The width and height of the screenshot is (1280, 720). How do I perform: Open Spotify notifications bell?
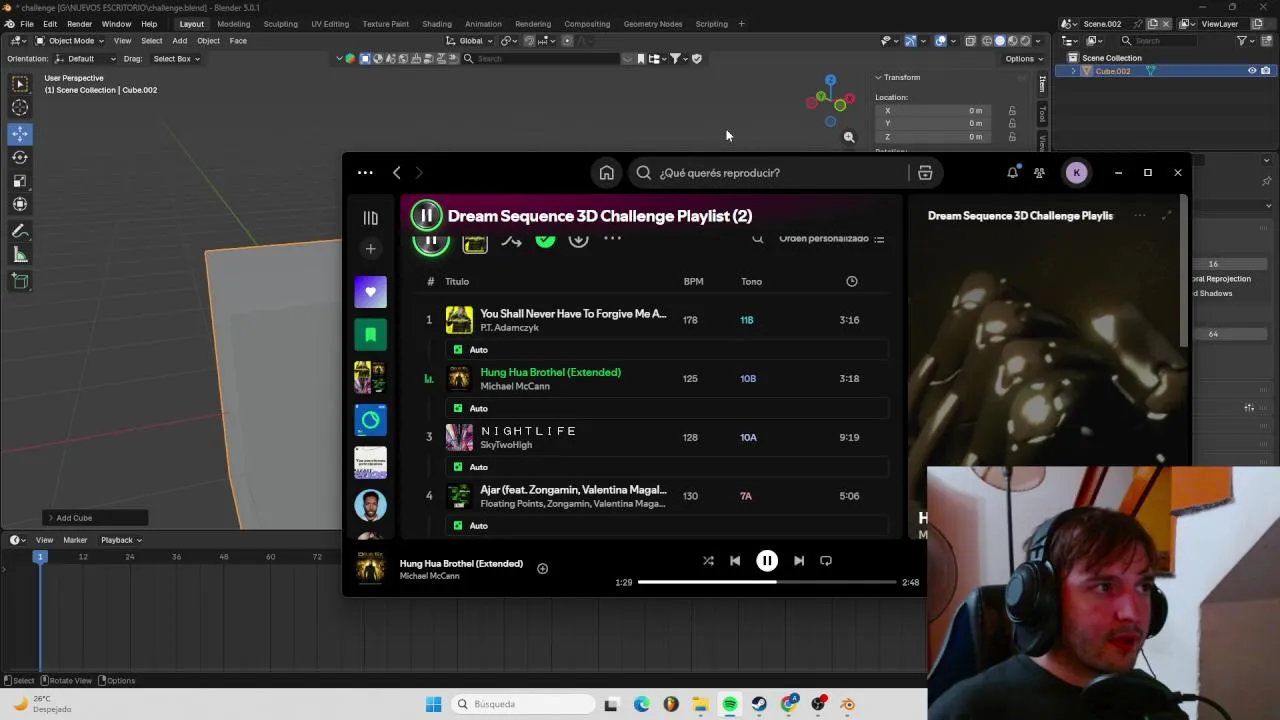point(1012,173)
